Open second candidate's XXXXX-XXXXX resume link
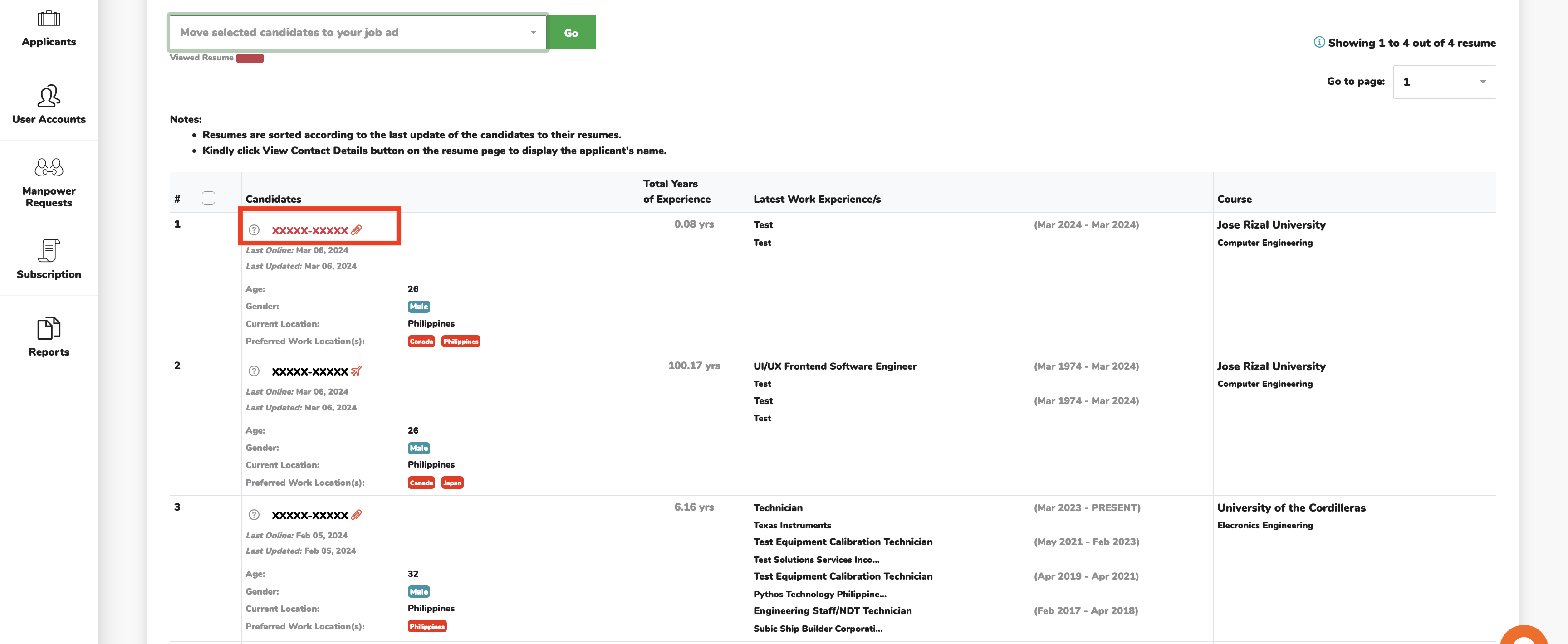Viewport: 1568px width, 644px height. [309, 372]
